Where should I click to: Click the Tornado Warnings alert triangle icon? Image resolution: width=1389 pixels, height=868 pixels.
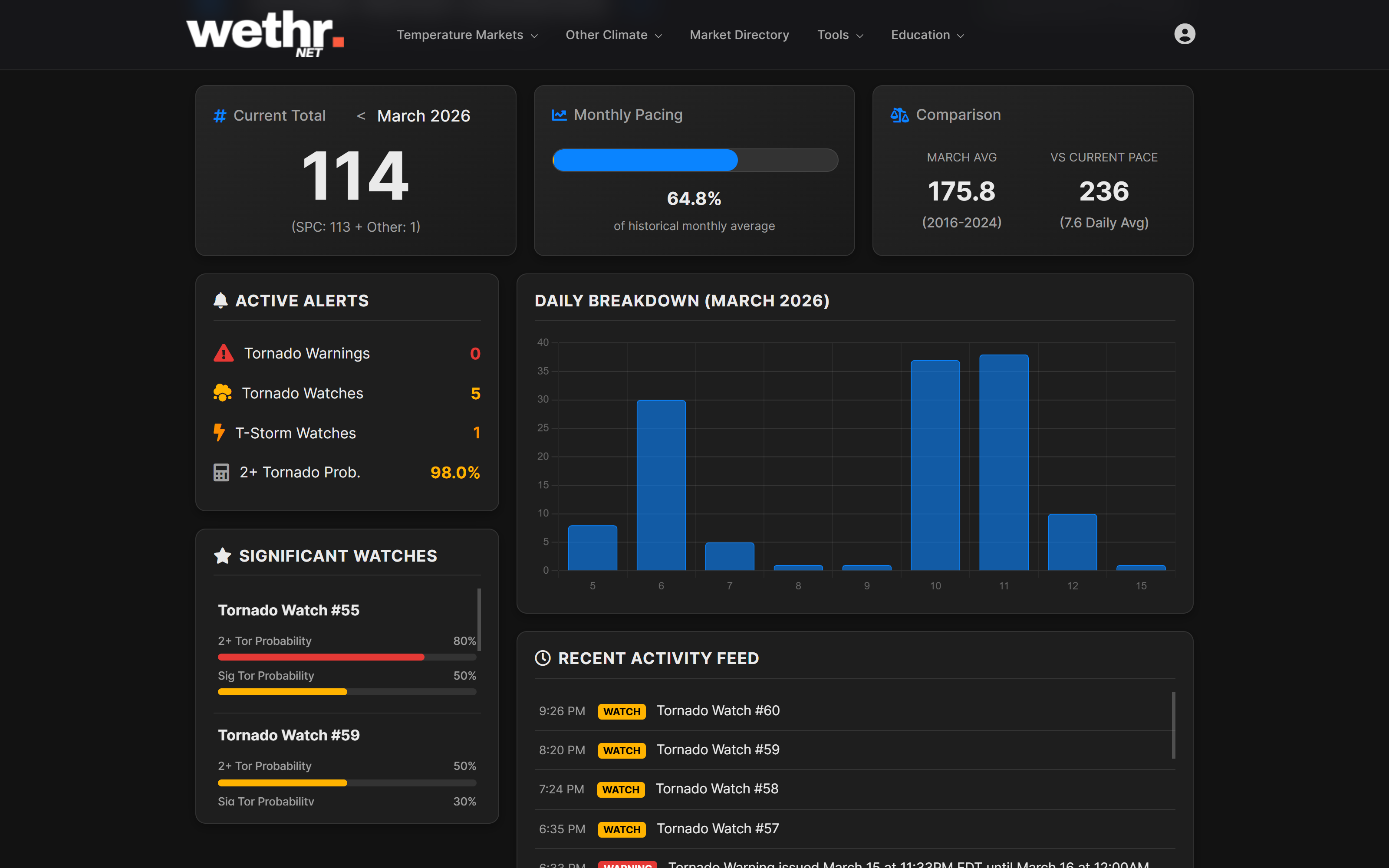point(223,353)
